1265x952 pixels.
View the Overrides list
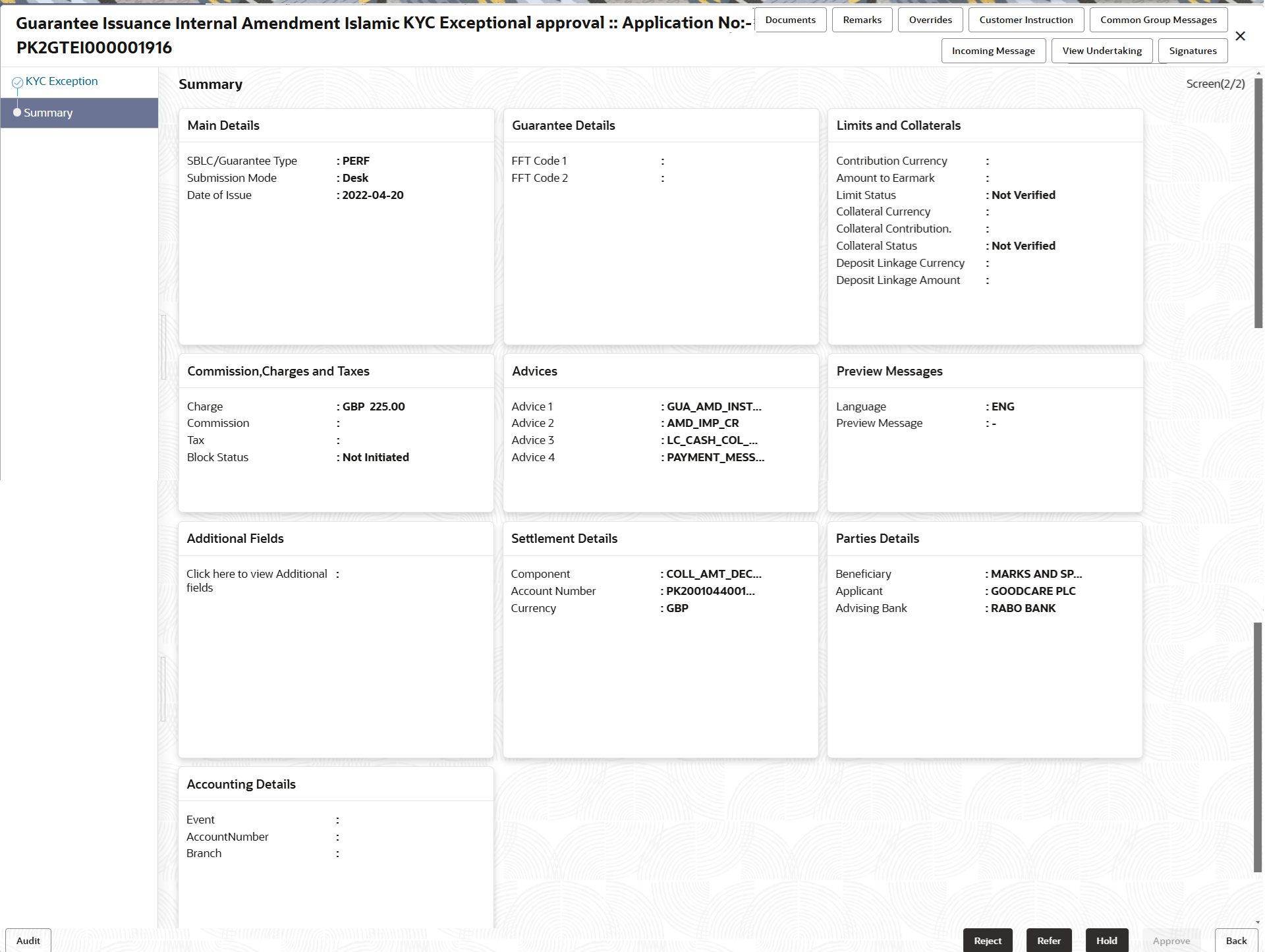pyautogui.click(x=930, y=19)
